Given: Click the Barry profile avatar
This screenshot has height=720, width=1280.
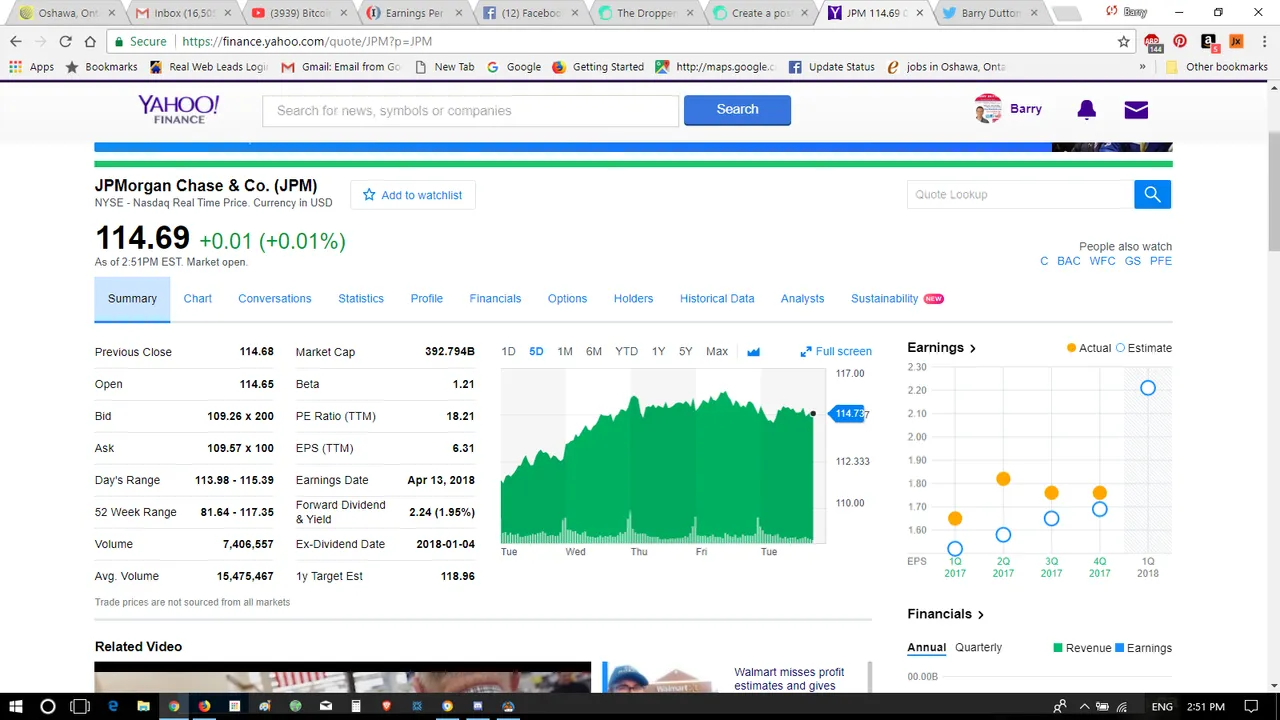Looking at the screenshot, I should tap(988, 109).
